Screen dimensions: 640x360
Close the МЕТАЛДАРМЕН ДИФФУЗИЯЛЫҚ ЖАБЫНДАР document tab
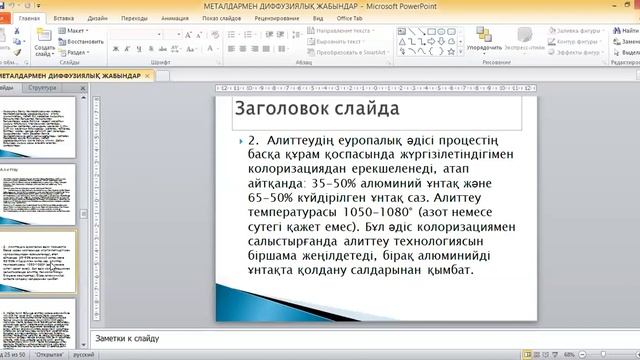[147, 76]
